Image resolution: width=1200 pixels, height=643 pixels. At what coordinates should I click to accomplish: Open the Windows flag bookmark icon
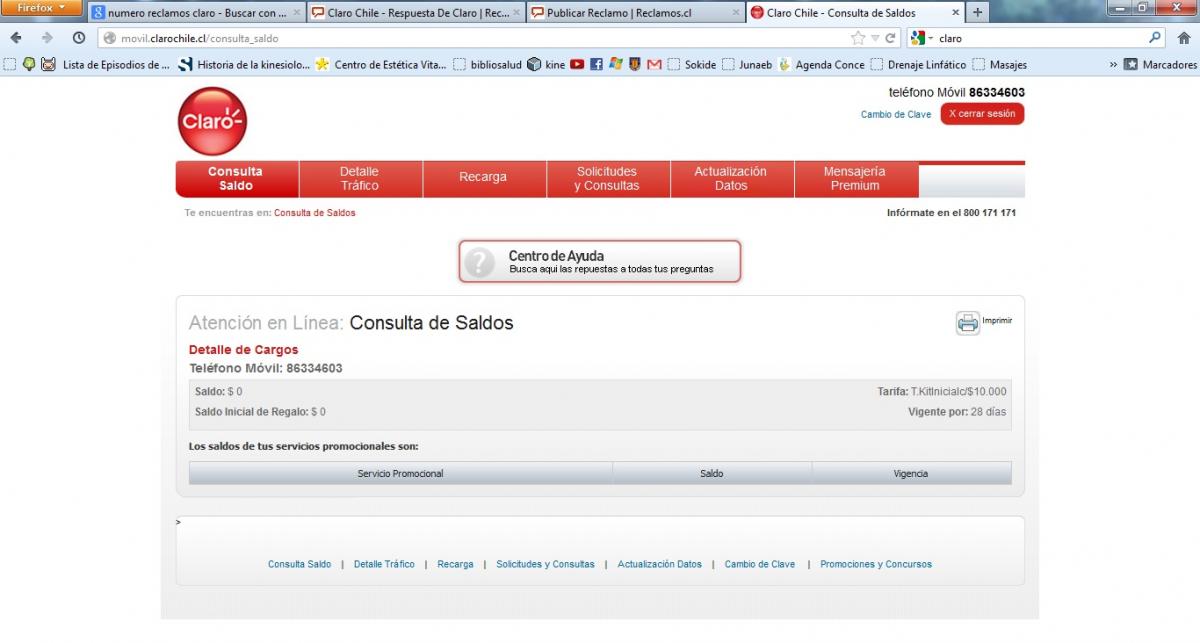tap(616, 65)
